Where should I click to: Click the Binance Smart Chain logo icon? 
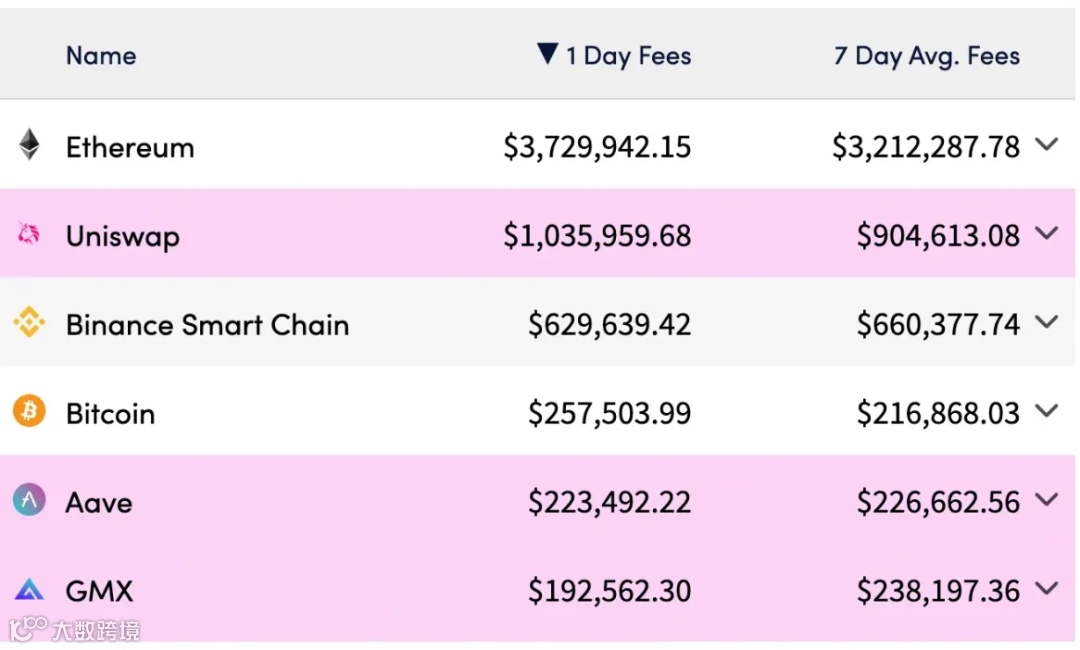pyautogui.click(x=29, y=322)
